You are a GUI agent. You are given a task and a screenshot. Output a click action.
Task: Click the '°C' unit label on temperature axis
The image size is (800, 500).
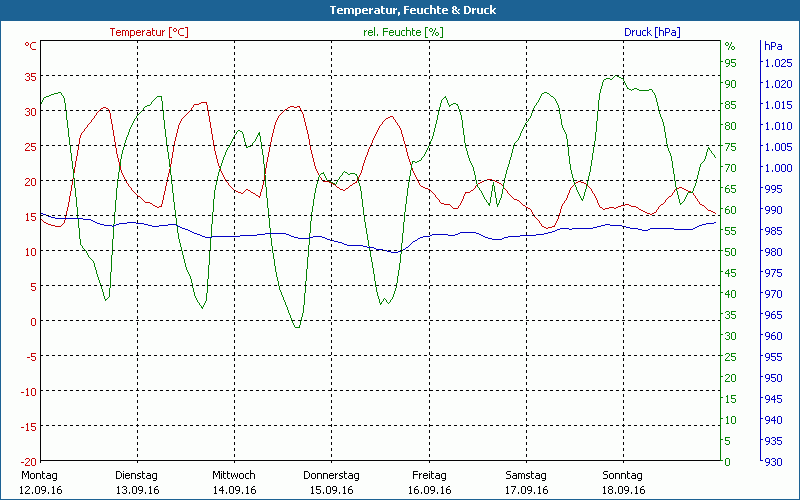pos(31,46)
